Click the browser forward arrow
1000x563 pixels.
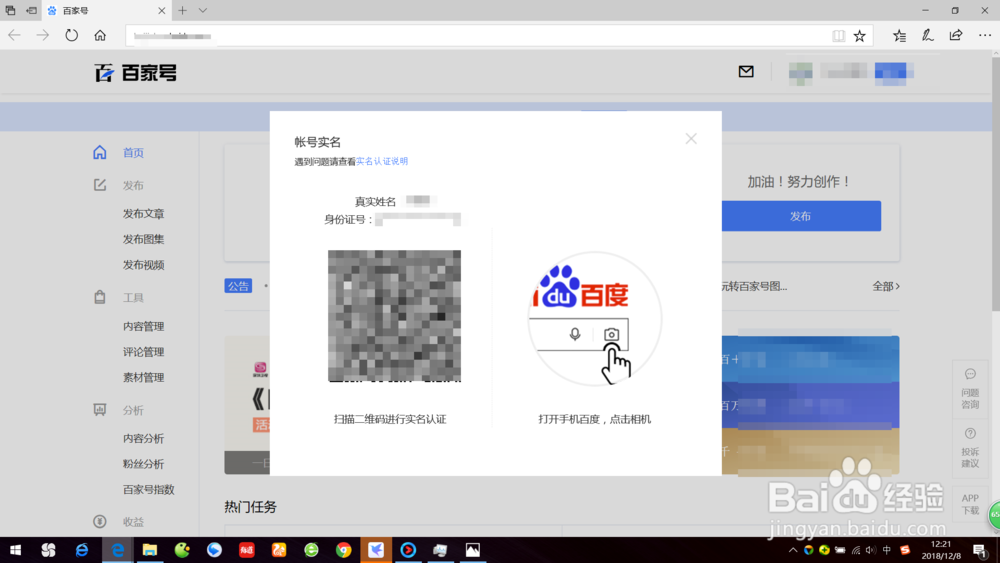click(43, 36)
